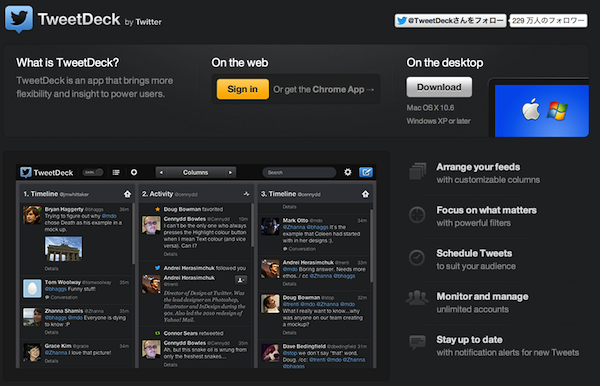The height and width of the screenshot is (386, 600).
Task: Click activity pulse icon on 2. Activity column
Action: coord(246,194)
